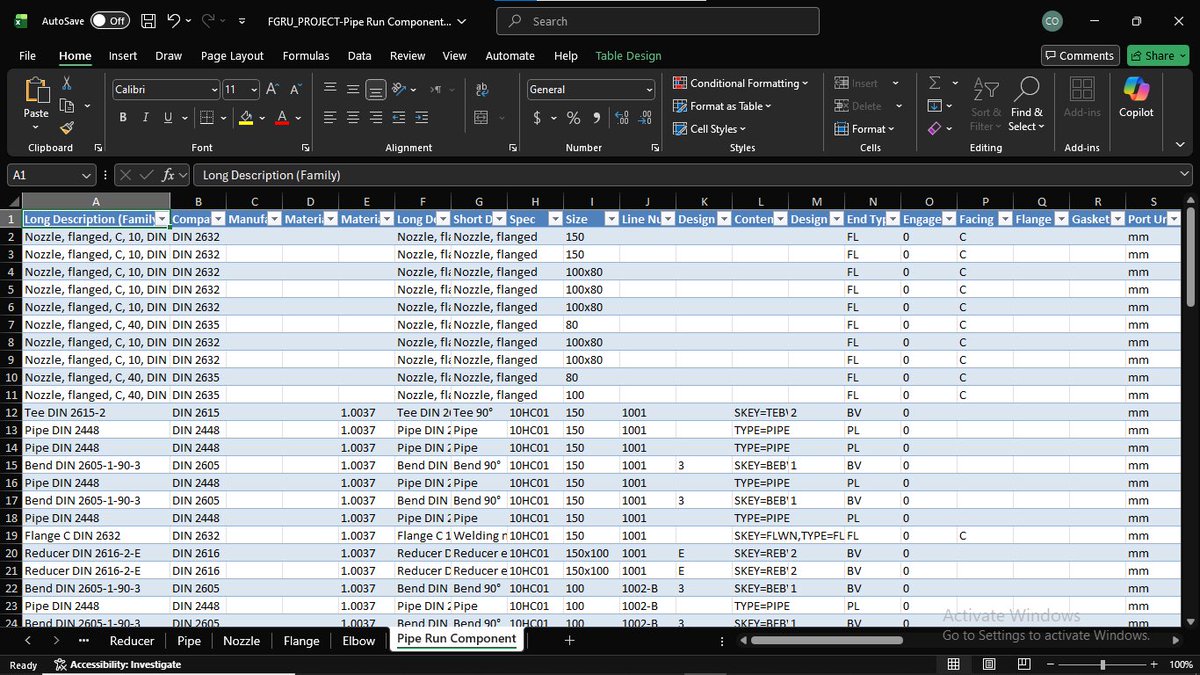Viewport: 1200px width, 675px height.
Task: Adjust the zoom slider in status bar
Action: click(1103, 665)
